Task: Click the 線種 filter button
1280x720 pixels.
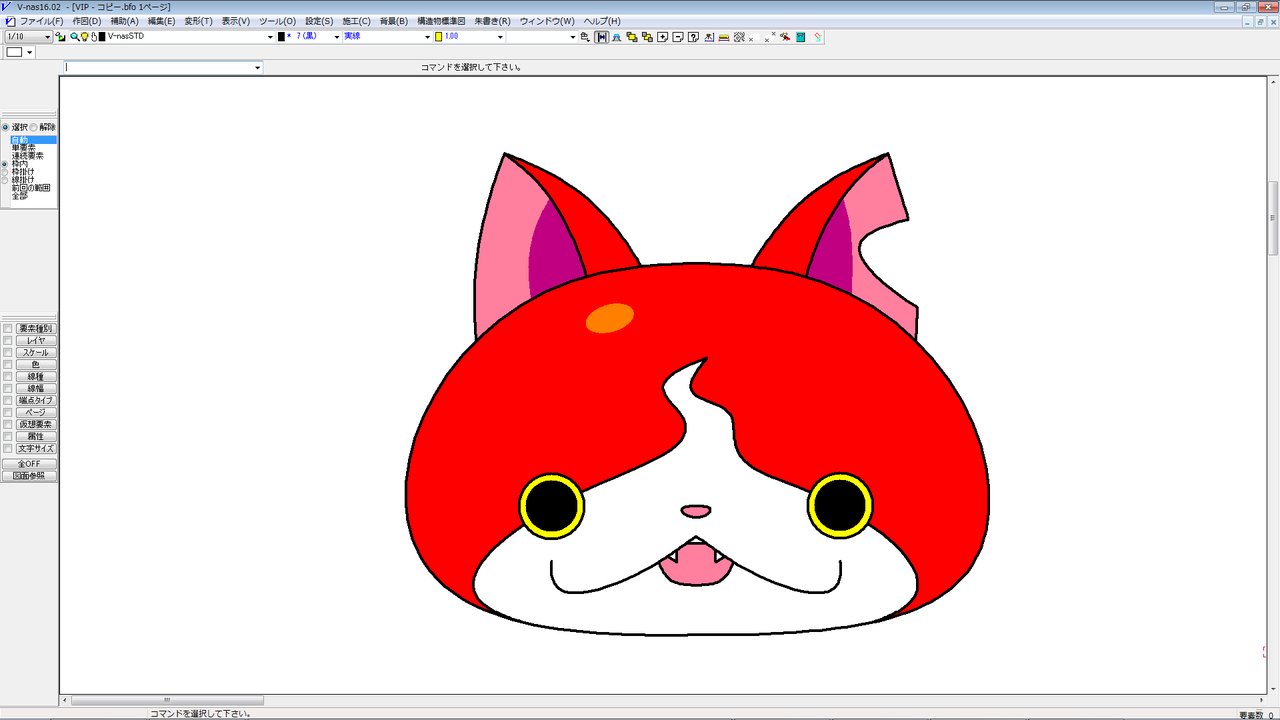Action: [x=36, y=376]
